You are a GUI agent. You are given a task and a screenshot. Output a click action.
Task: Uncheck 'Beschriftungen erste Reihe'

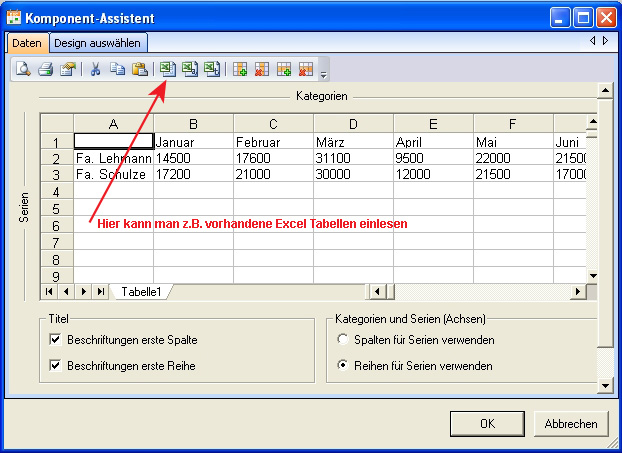tap(55, 366)
